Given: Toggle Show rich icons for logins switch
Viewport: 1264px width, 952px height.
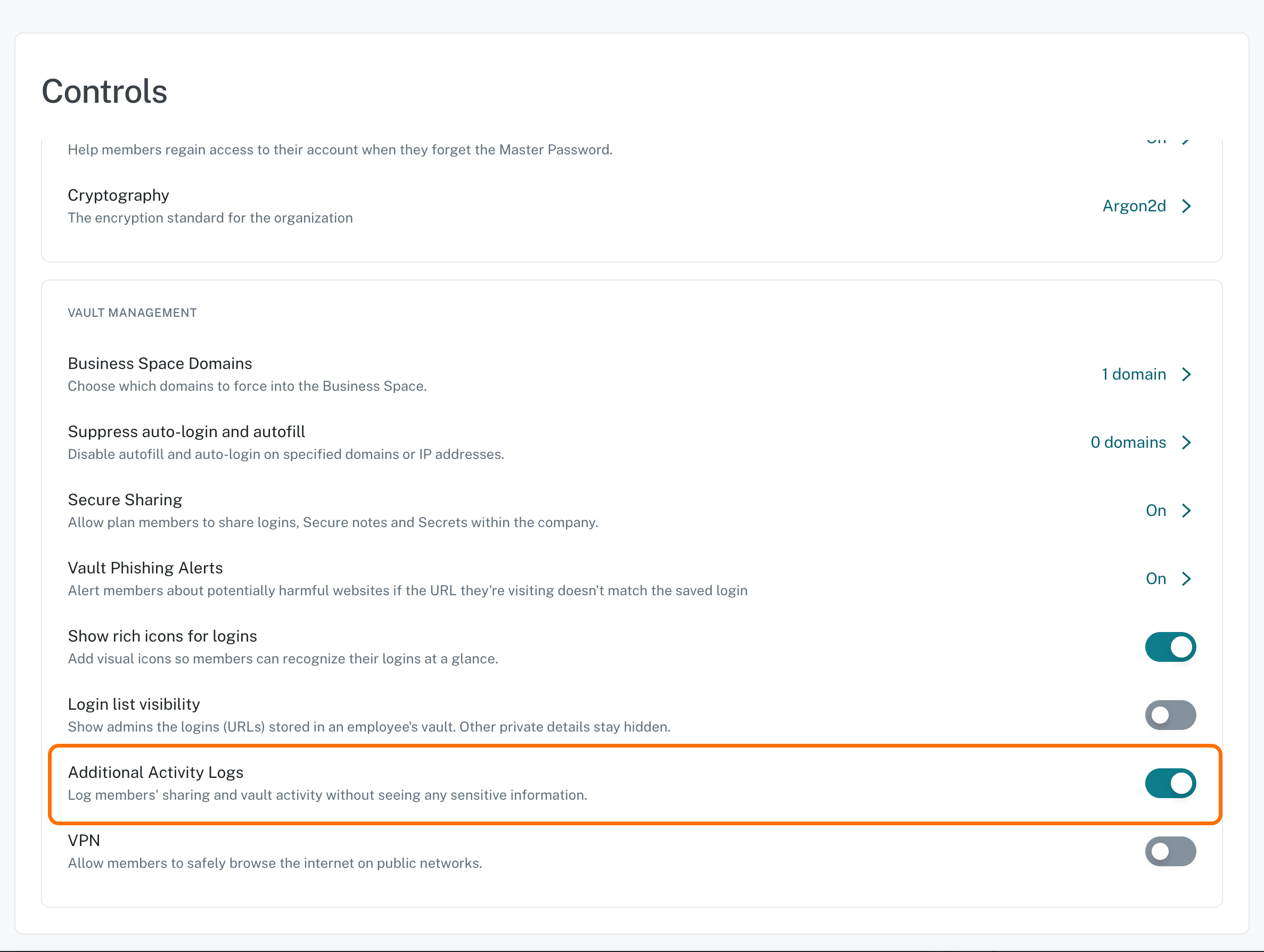Looking at the screenshot, I should click(x=1170, y=647).
